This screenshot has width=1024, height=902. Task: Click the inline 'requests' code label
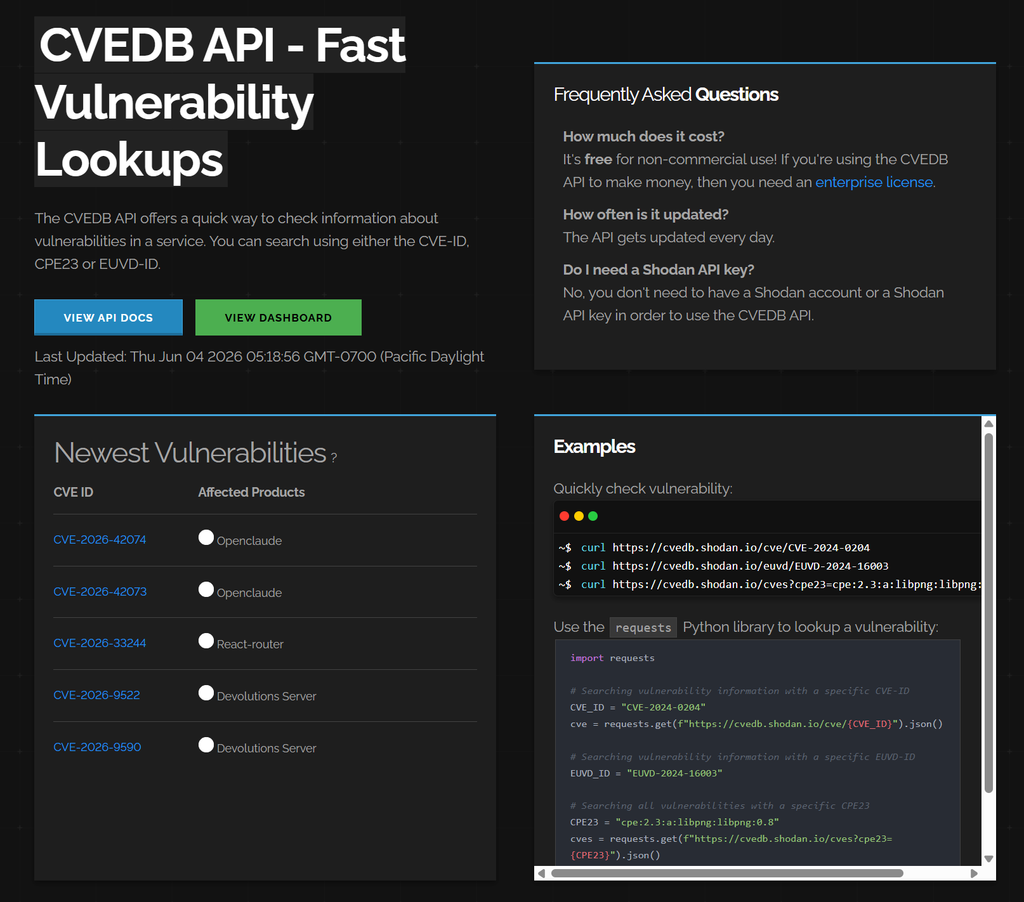point(643,628)
